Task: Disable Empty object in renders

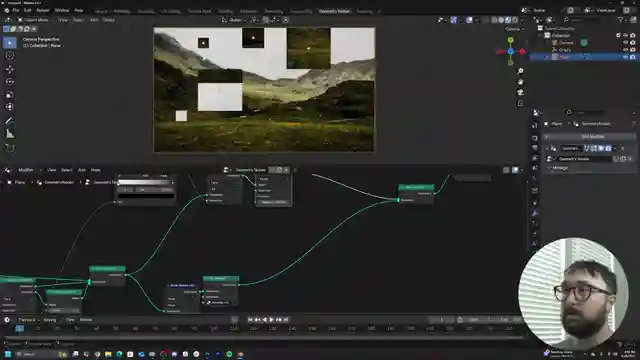Action: (x=633, y=49)
